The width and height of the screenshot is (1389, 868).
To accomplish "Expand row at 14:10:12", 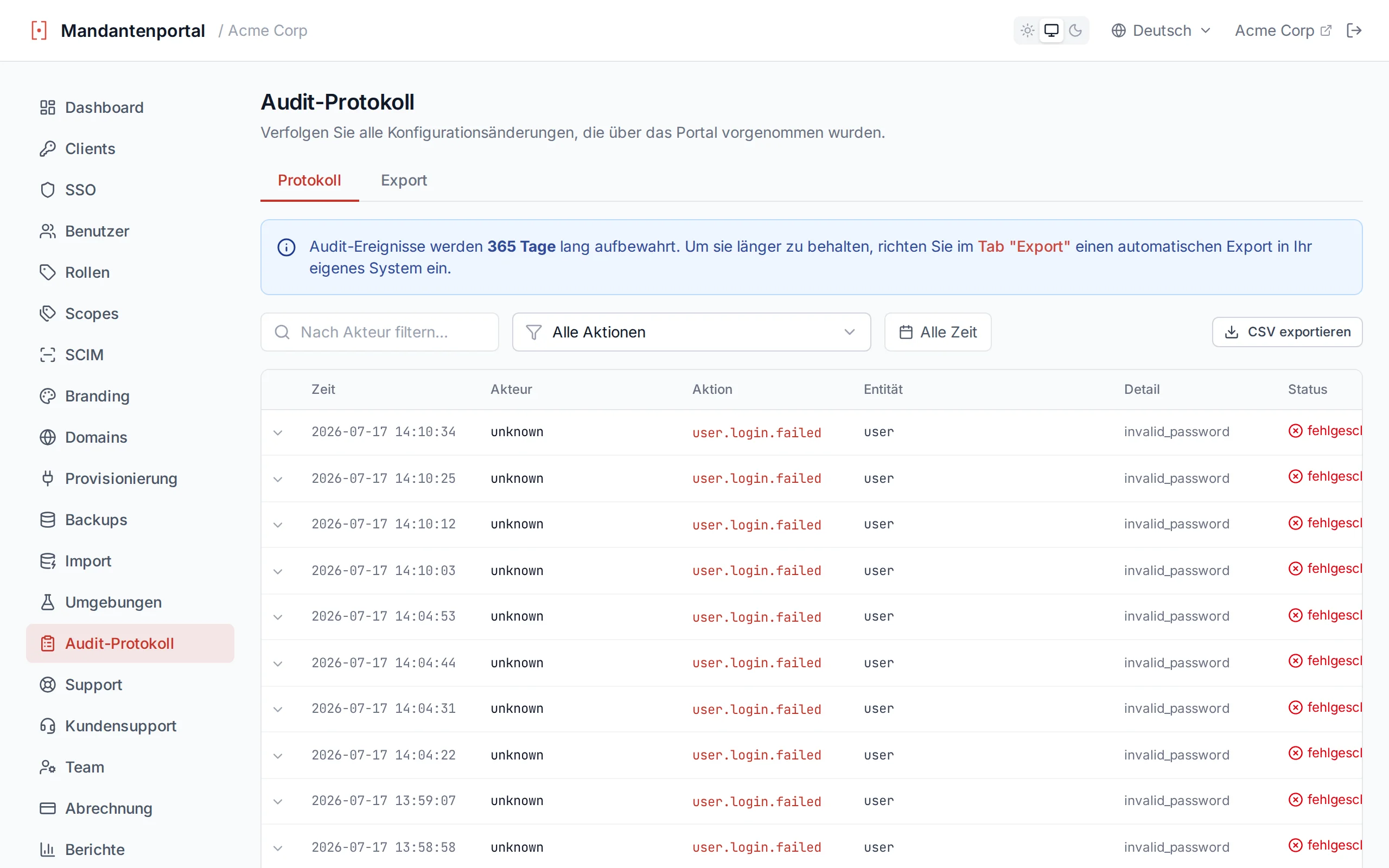I will click(278, 525).
